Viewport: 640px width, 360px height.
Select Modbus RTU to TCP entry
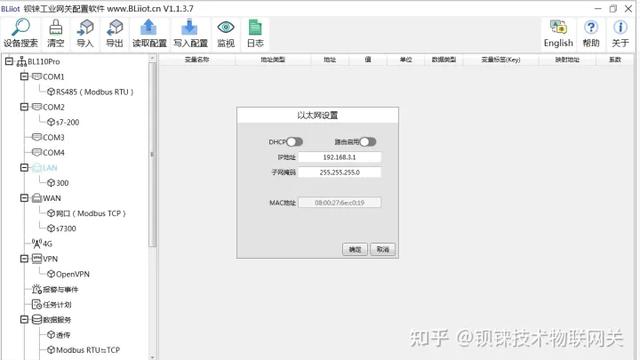pos(83,350)
